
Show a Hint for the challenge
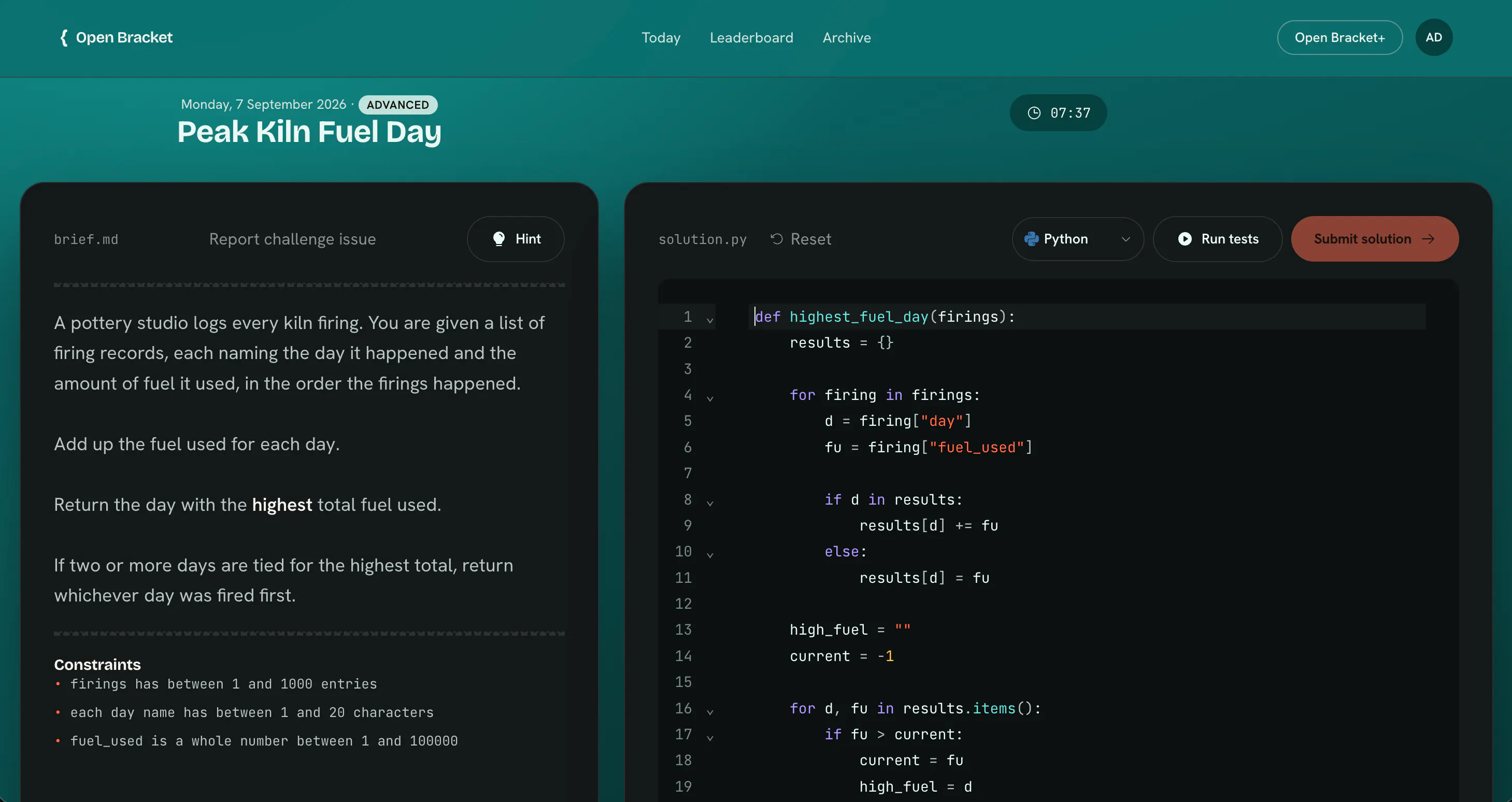click(516, 239)
